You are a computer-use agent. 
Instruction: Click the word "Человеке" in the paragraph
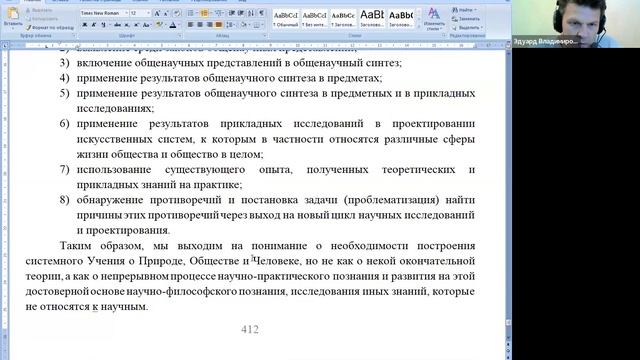tap(277, 261)
